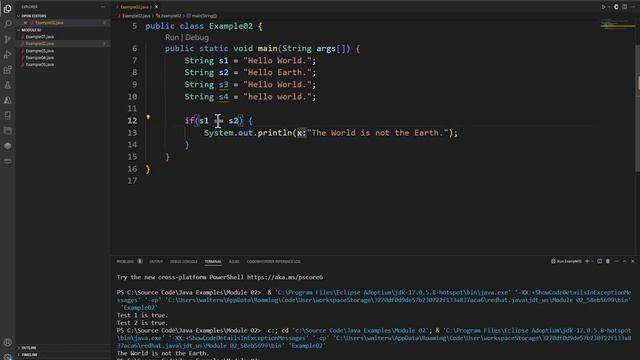Screen dimensions: 640x360
Task: Open the Extensions view in activity bar
Action: 7,70
